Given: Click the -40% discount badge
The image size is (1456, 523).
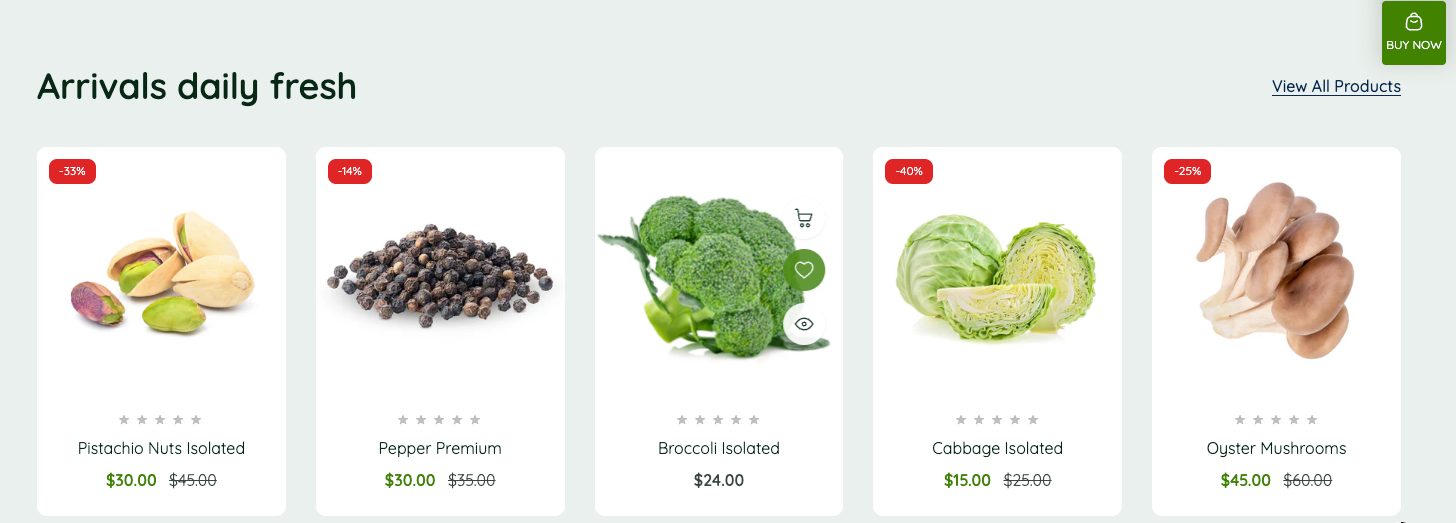Looking at the screenshot, I should (x=909, y=171).
